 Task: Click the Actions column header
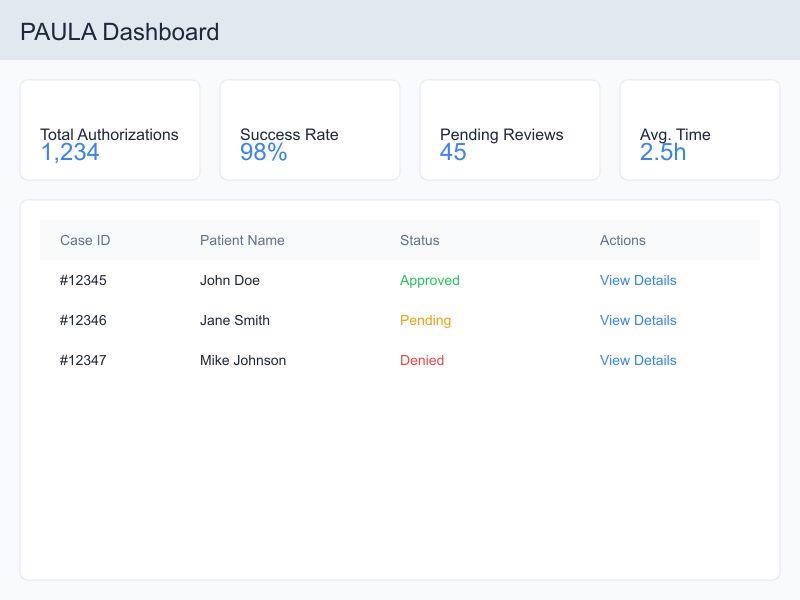(622, 240)
